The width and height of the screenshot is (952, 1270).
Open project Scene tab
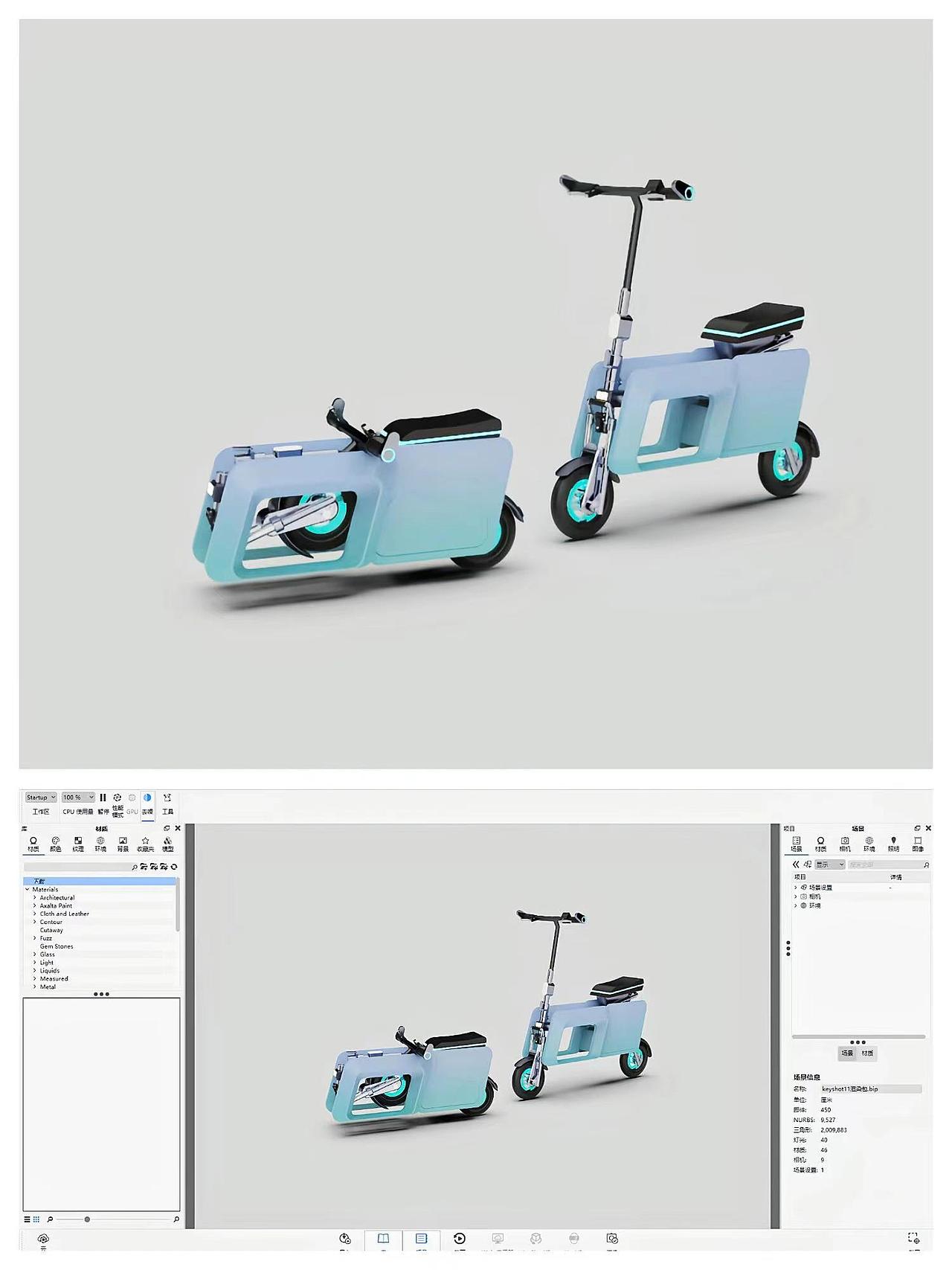click(797, 844)
